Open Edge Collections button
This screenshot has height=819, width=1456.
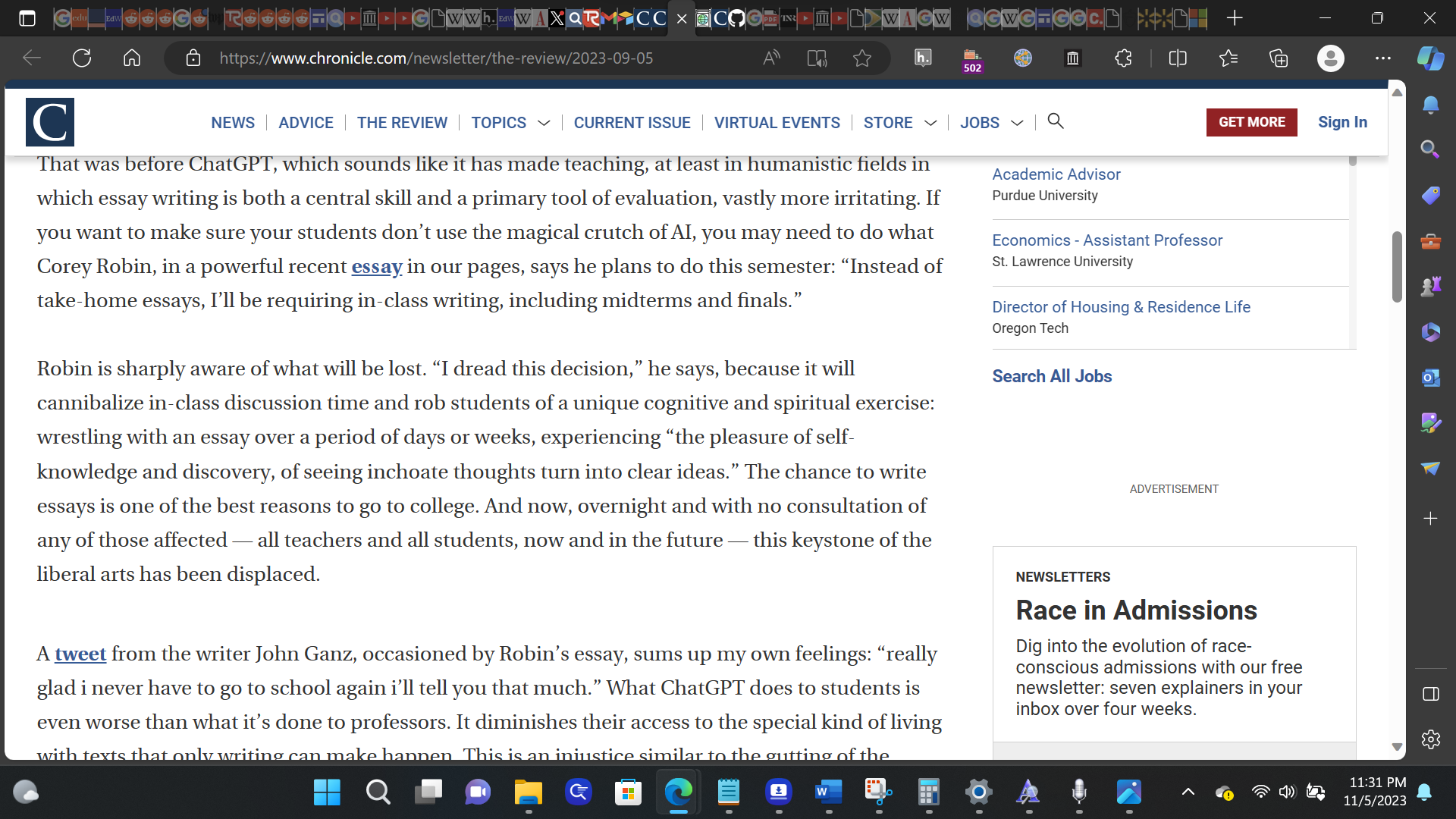1279,58
